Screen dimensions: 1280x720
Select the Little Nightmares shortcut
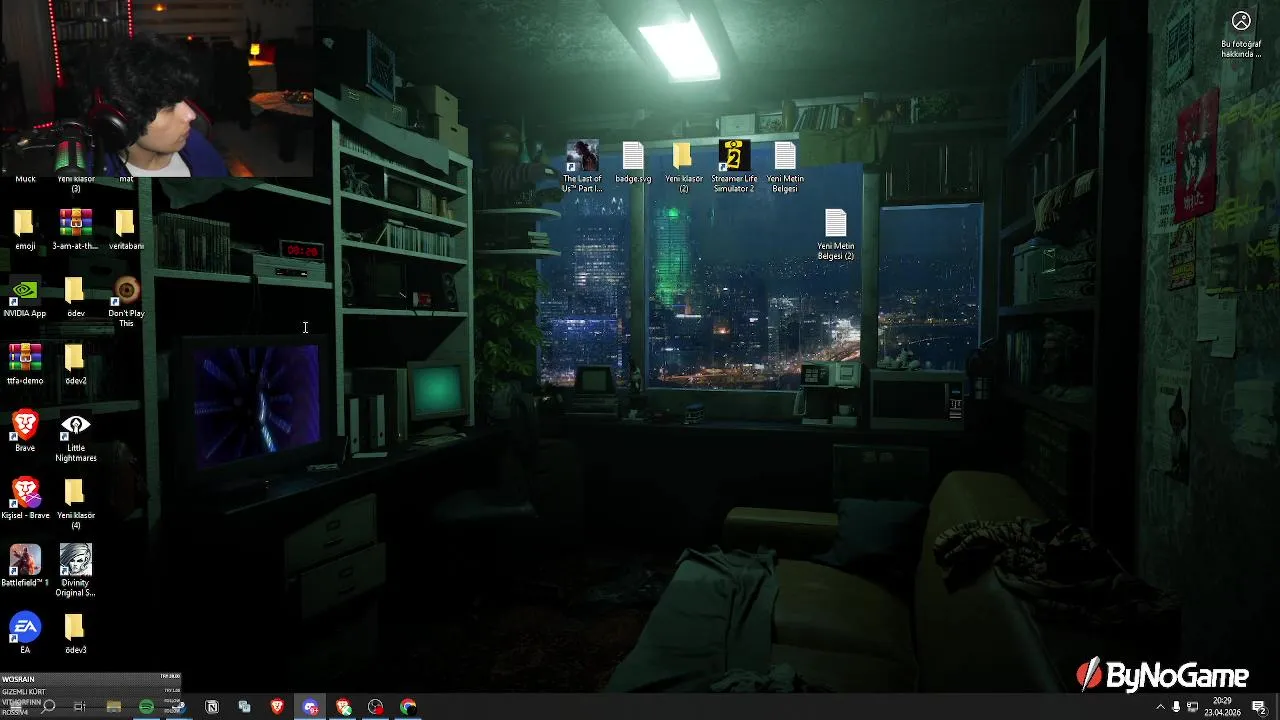pos(75,436)
